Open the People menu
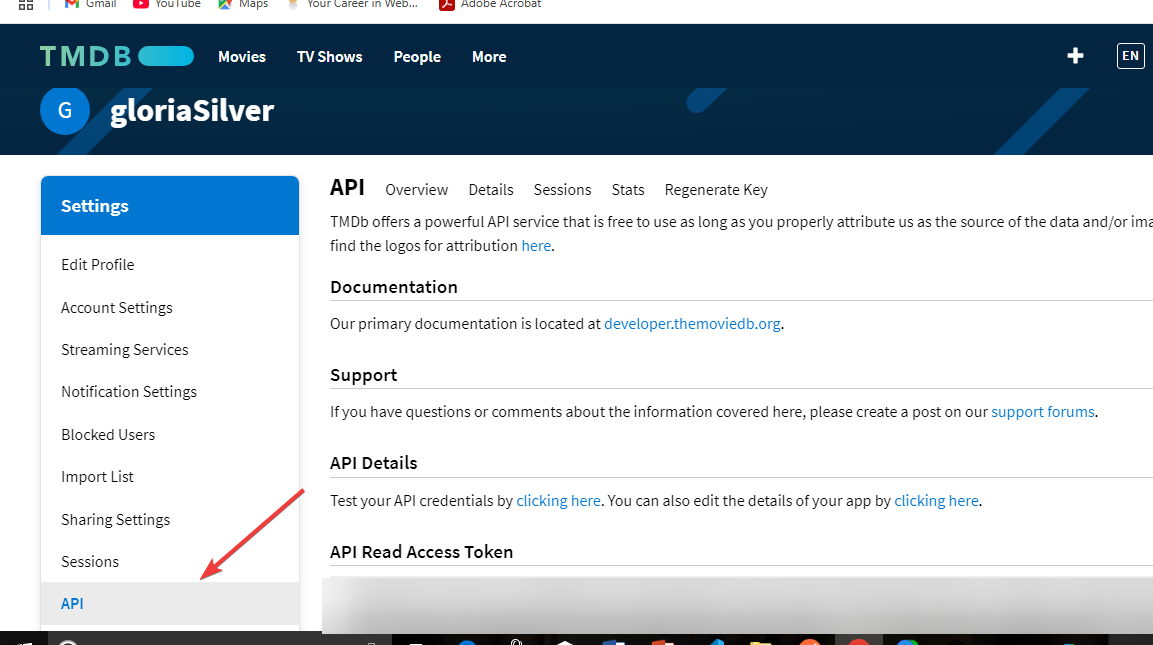The width and height of the screenshot is (1153, 645). coord(417,57)
